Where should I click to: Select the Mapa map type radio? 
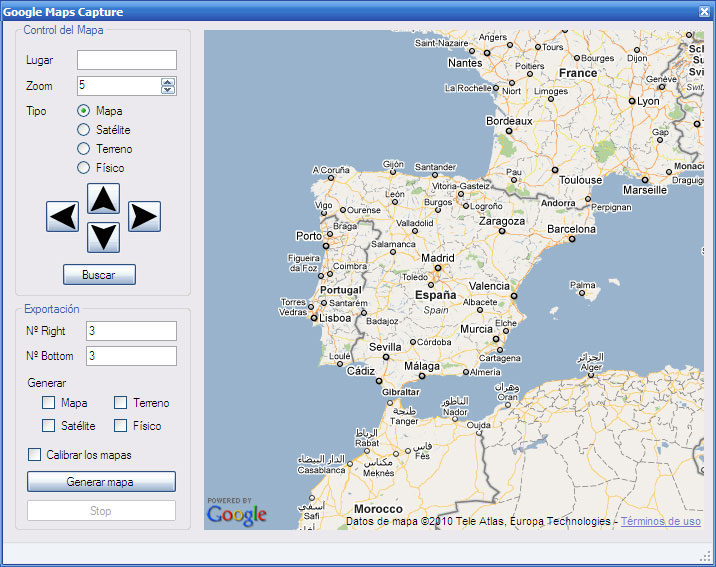[83, 111]
